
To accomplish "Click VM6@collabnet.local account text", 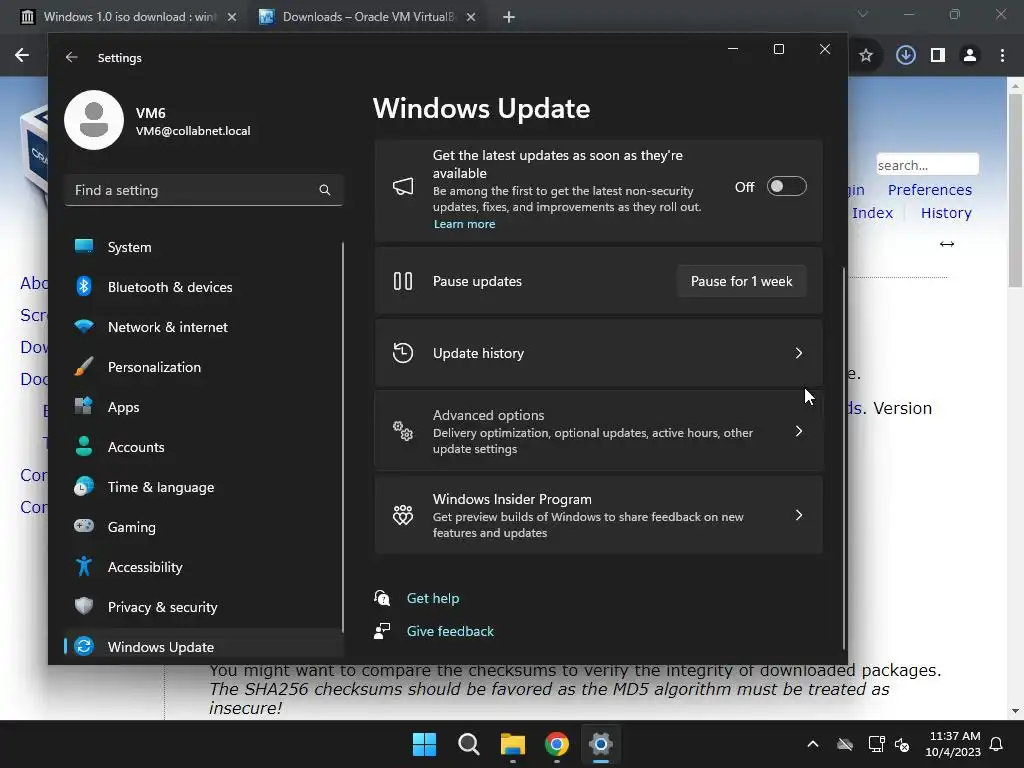I will tap(193, 131).
